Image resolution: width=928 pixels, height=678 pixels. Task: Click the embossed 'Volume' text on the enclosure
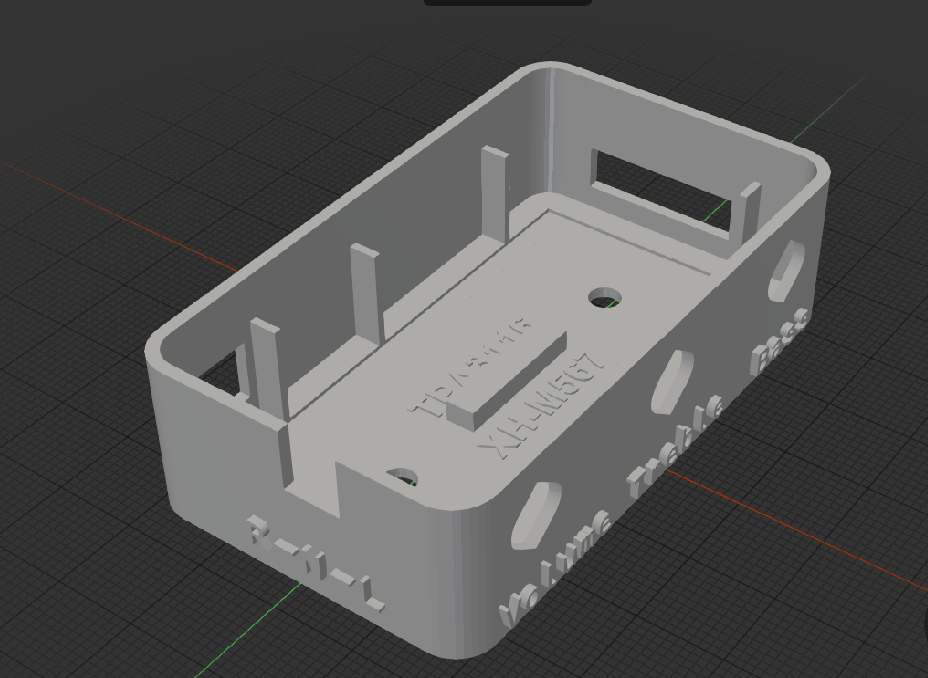pyautogui.click(x=555, y=568)
